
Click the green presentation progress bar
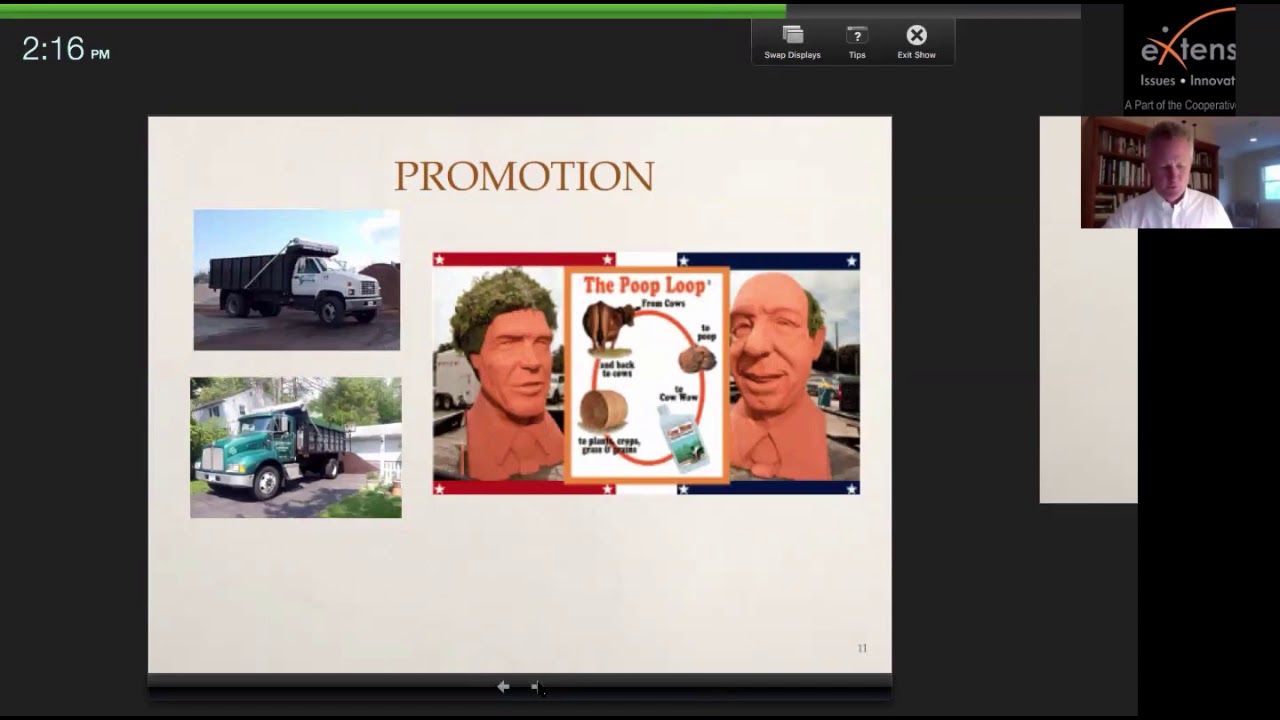coord(393,11)
